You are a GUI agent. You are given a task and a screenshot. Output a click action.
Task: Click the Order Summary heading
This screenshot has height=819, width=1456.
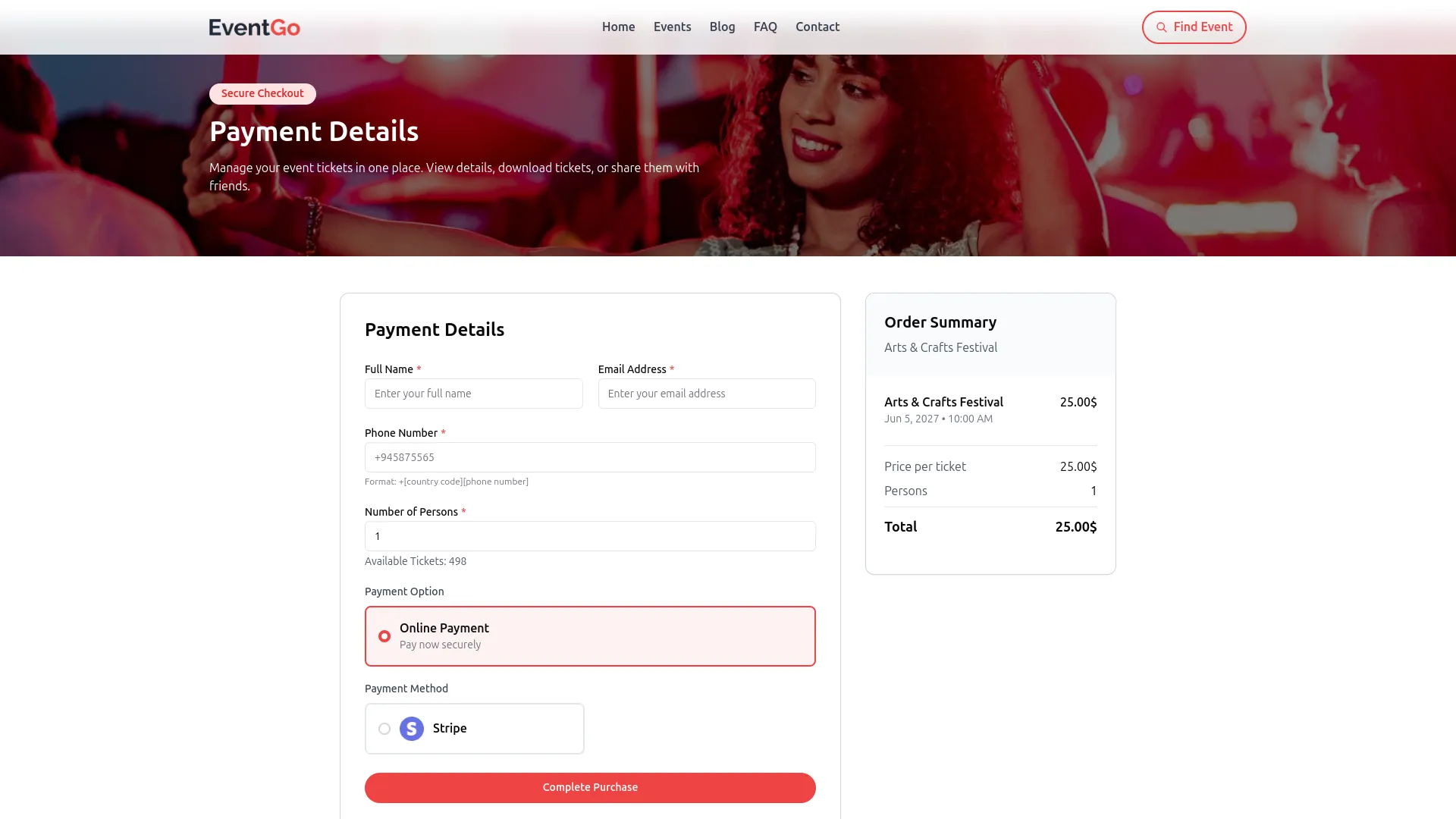click(940, 322)
